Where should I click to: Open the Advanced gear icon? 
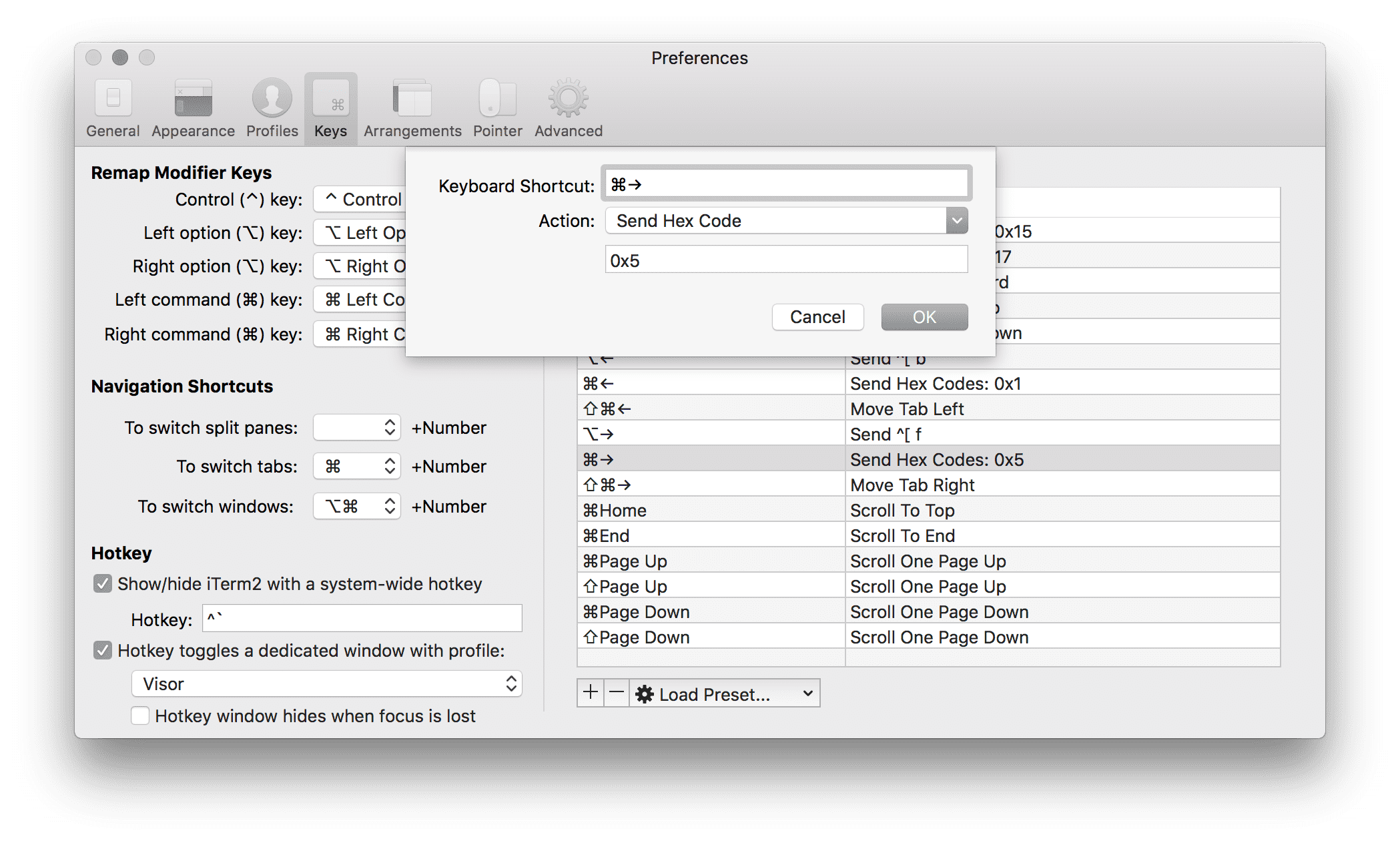[x=568, y=100]
